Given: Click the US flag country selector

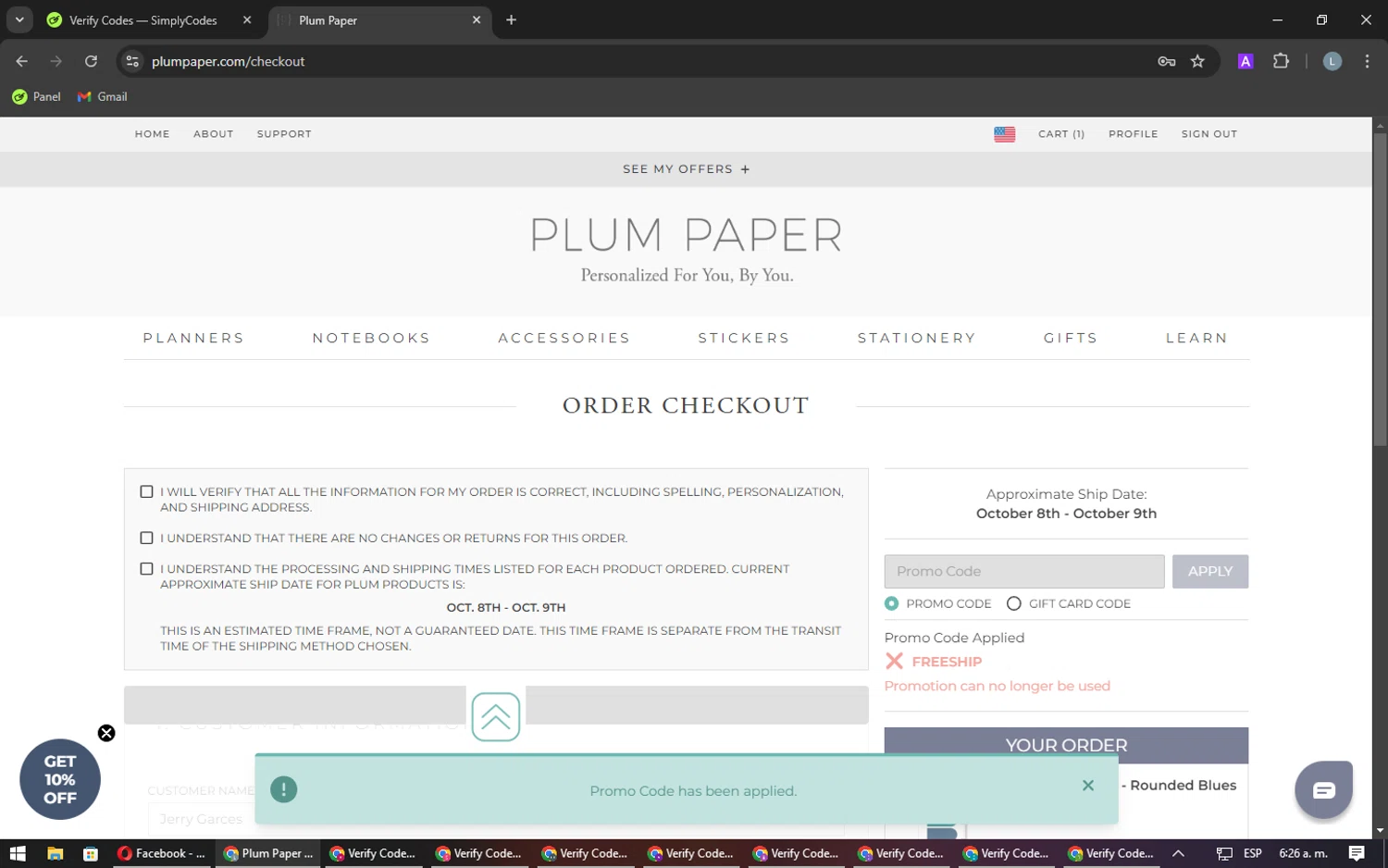Looking at the screenshot, I should 1004,134.
